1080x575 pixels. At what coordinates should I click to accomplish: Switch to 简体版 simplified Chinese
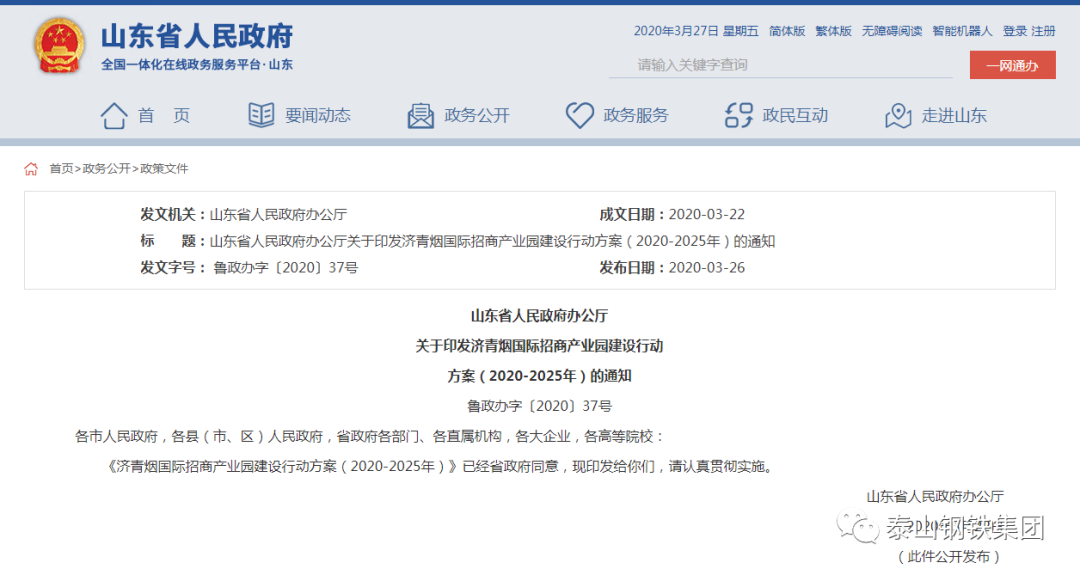[x=787, y=31]
